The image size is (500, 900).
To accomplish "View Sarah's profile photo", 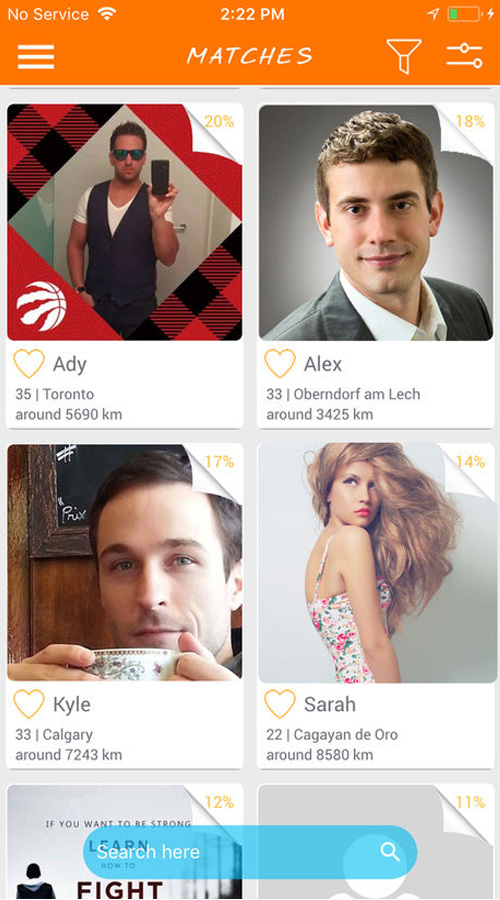I will click(375, 562).
